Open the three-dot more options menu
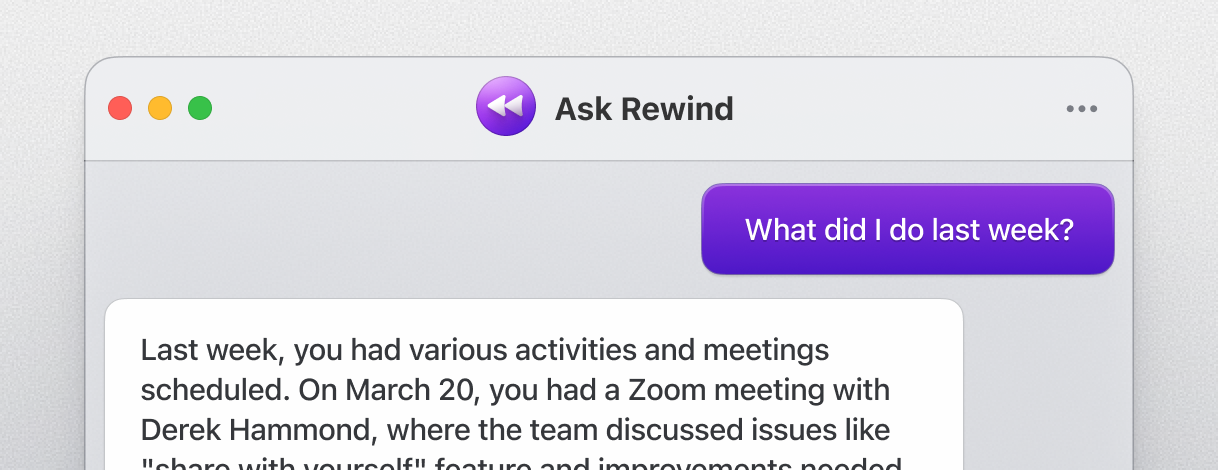The width and height of the screenshot is (1218, 470). point(1081,109)
